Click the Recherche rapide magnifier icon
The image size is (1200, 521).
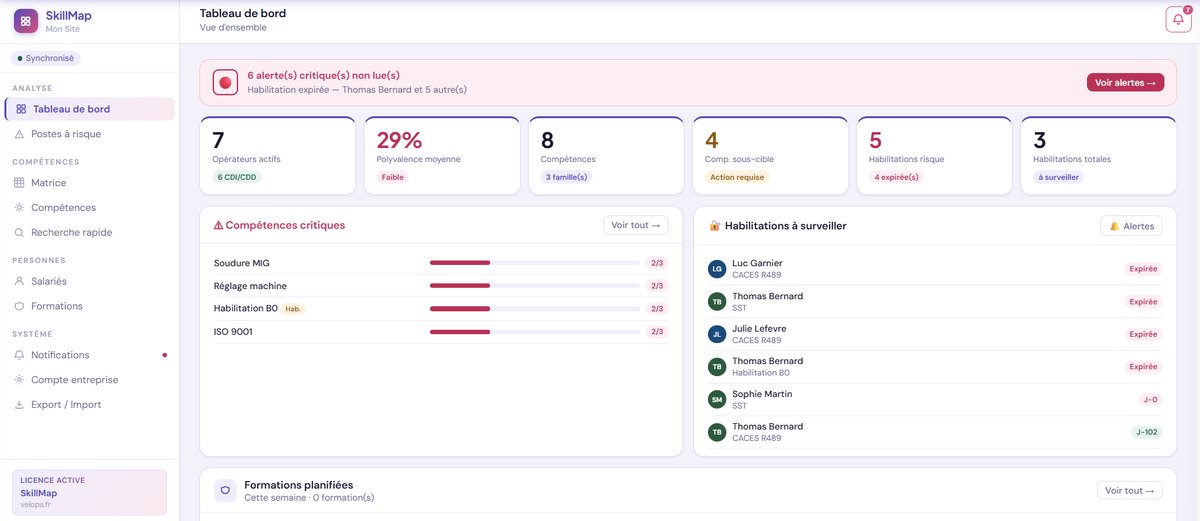20,232
